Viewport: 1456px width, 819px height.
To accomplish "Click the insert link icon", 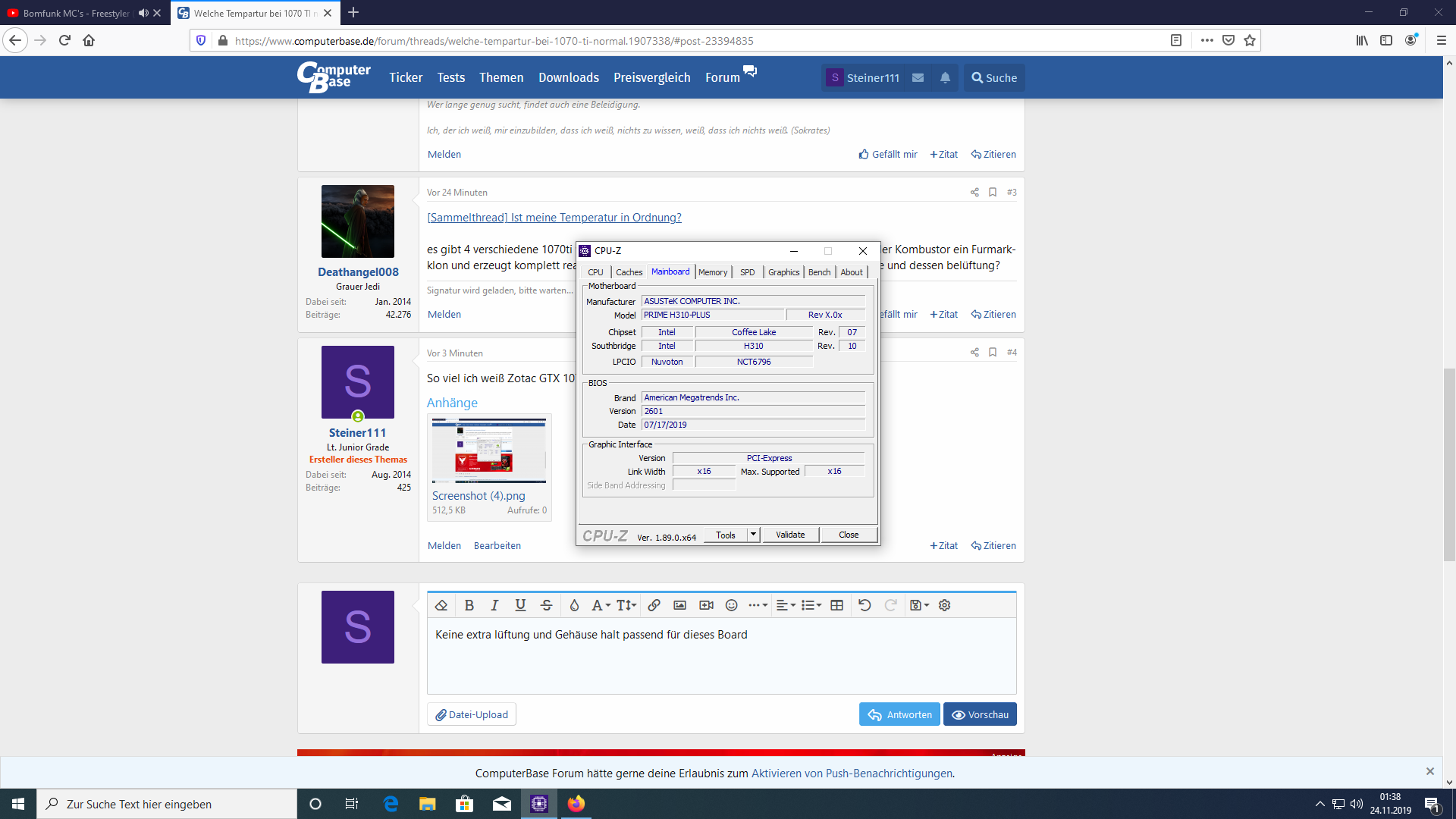I will [654, 605].
